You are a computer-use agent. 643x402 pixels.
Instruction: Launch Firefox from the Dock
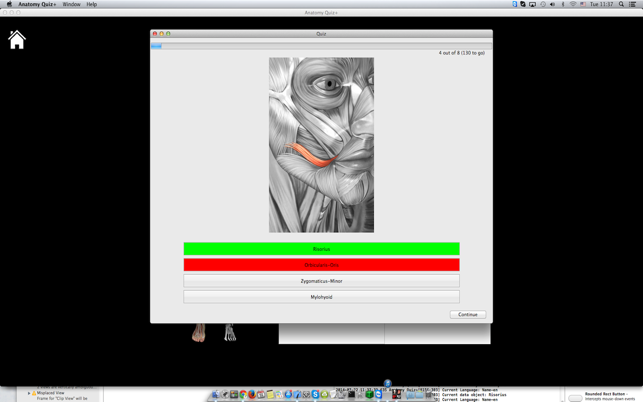pyautogui.click(x=252, y=394)
